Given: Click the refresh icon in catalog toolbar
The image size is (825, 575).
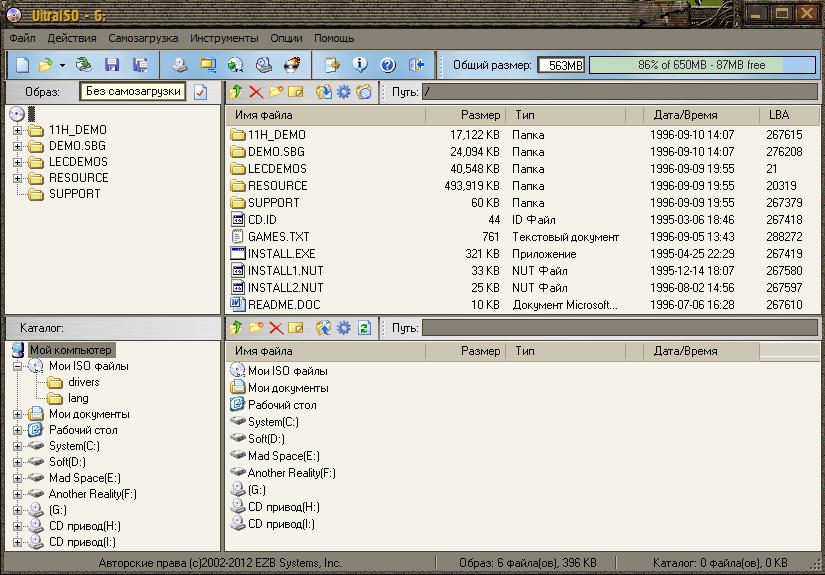Looking at the screenshot, I should pyautogui.click(x=364, y=328).
